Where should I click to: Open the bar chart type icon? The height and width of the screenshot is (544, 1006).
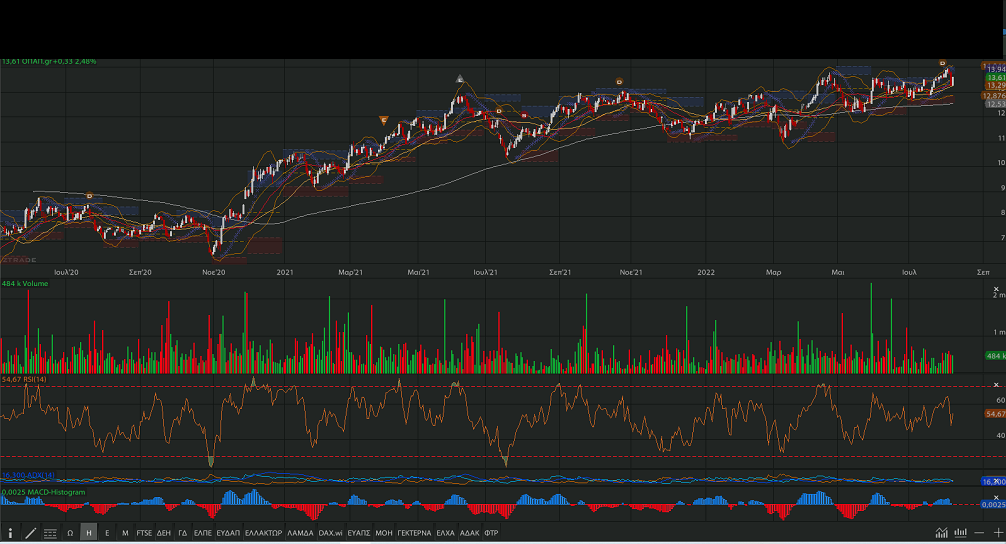[x=960, y=532]
